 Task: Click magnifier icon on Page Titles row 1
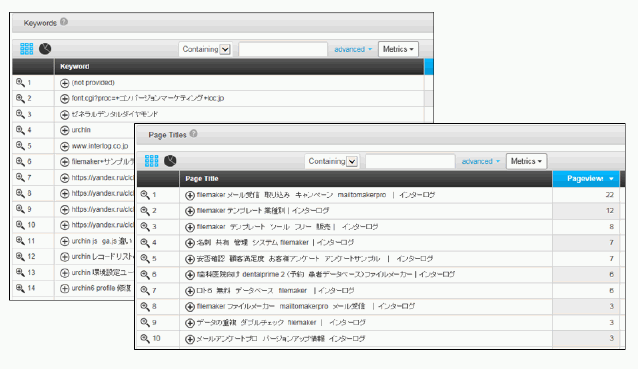(x=145, y=195)
